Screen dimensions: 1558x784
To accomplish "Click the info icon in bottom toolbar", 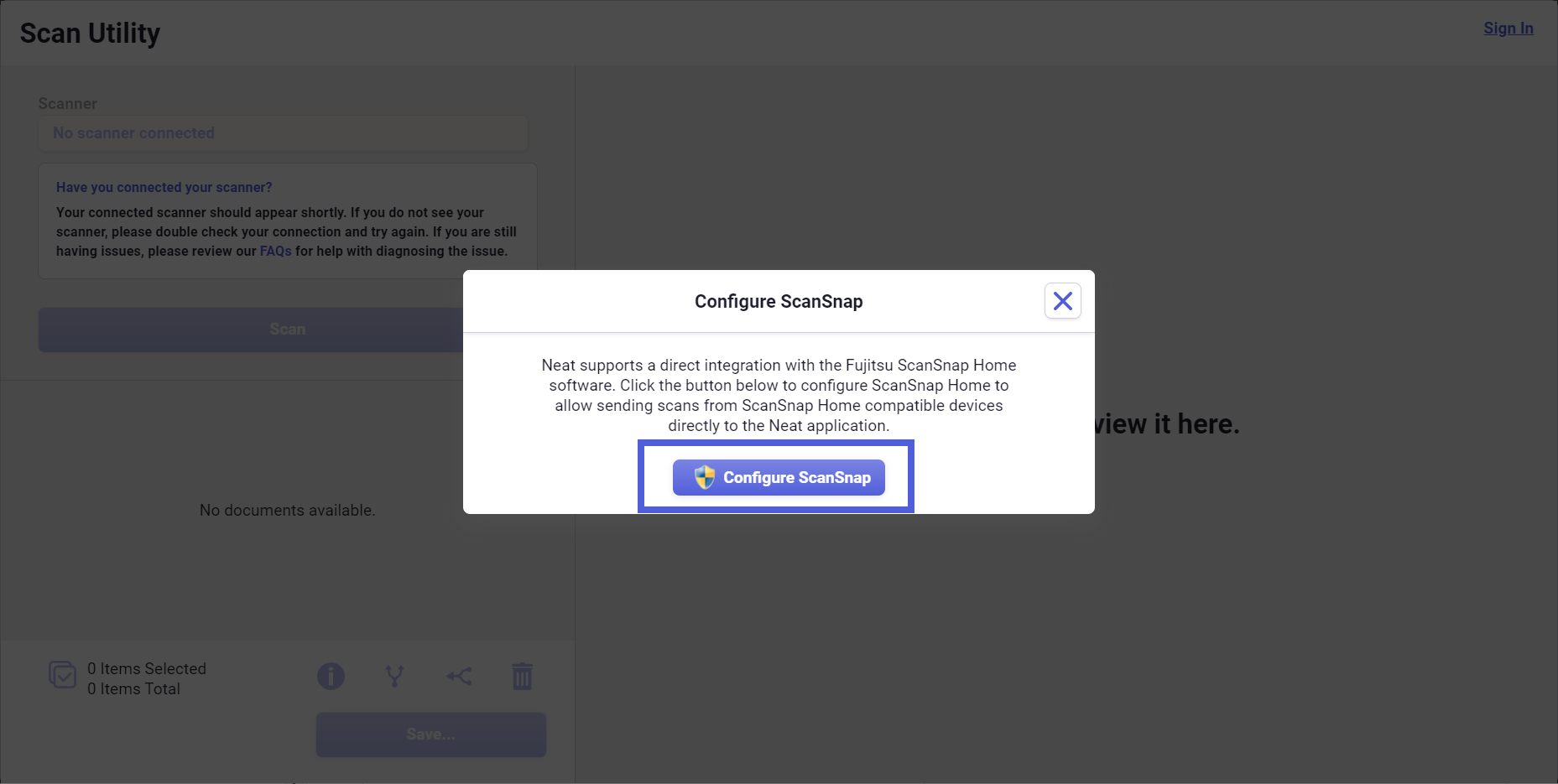I will [x=331, y=676].
